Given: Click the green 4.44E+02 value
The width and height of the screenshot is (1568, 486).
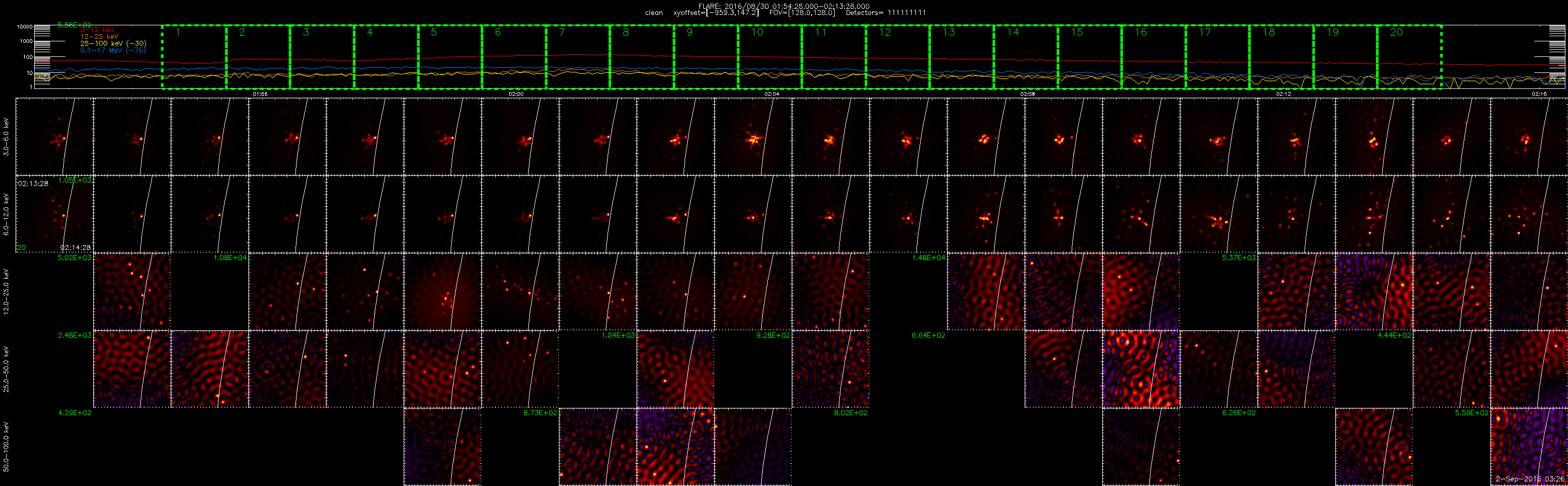Looking at the screenshot, I should tap(1394, 335).
